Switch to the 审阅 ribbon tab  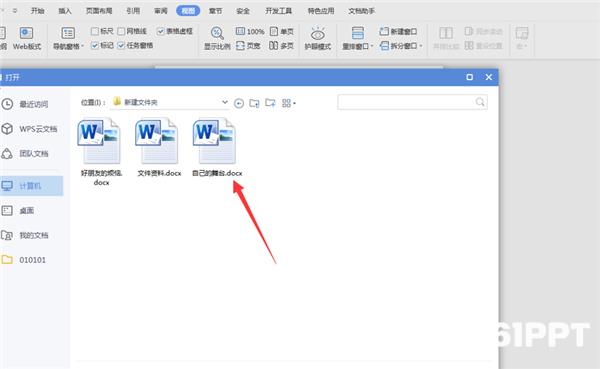tap(161, 11)
